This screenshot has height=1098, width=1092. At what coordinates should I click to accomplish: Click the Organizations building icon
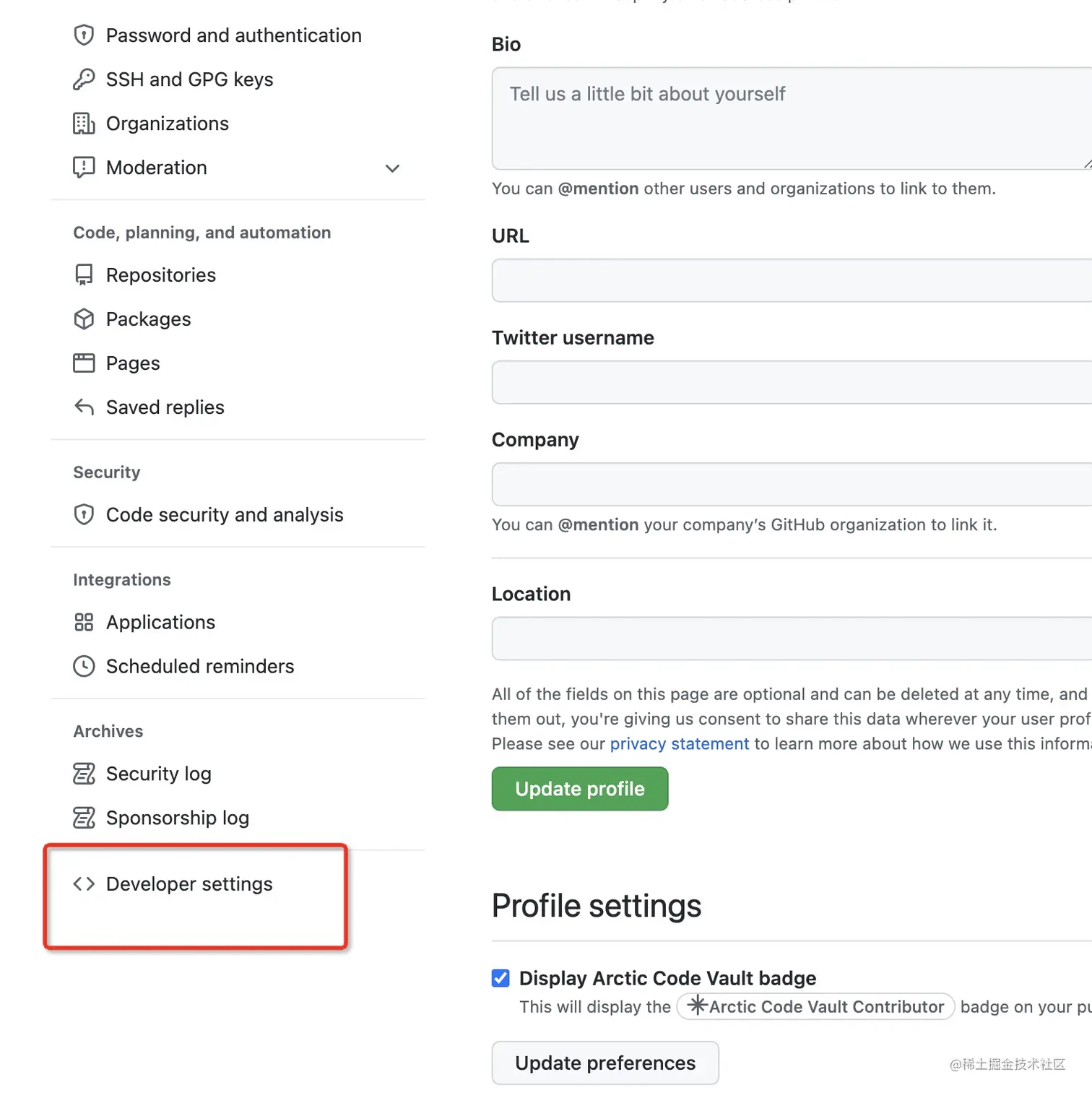tap(84, 124)
